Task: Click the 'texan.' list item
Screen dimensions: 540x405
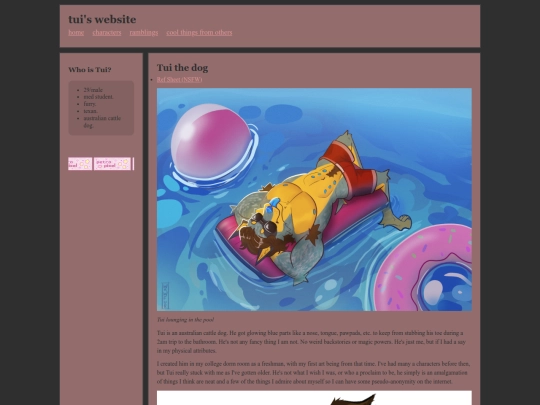Action: click(x=91, y=111)
